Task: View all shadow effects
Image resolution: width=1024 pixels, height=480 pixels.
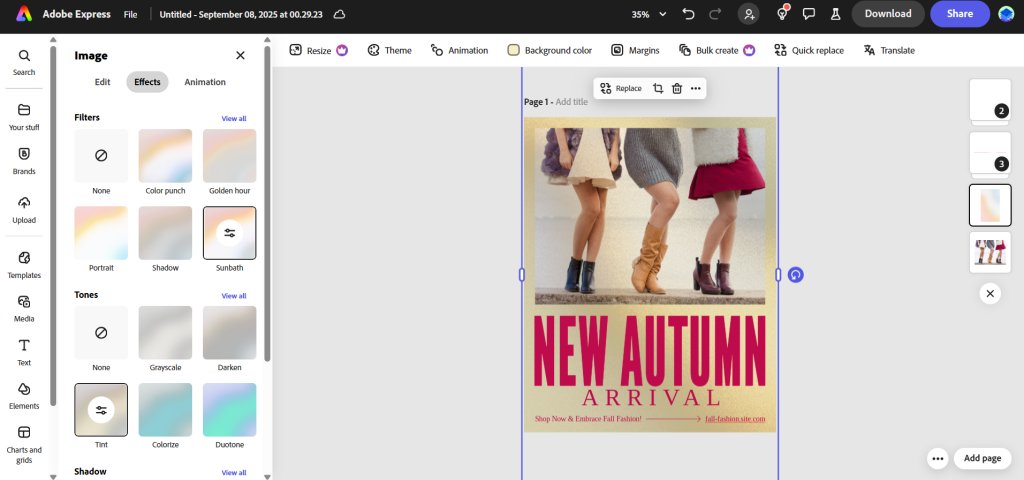Action: (x=234, y=473)
